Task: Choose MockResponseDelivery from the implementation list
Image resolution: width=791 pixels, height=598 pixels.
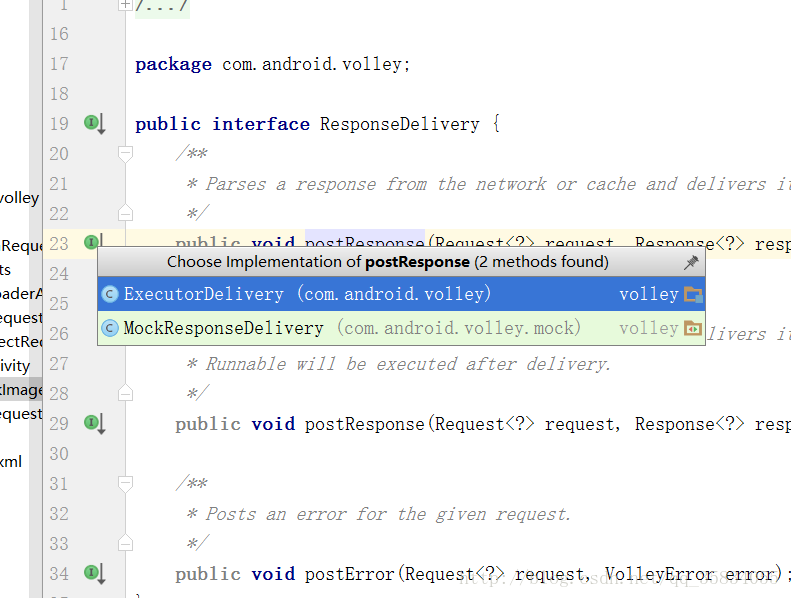Action: click(x=224, y=329)
